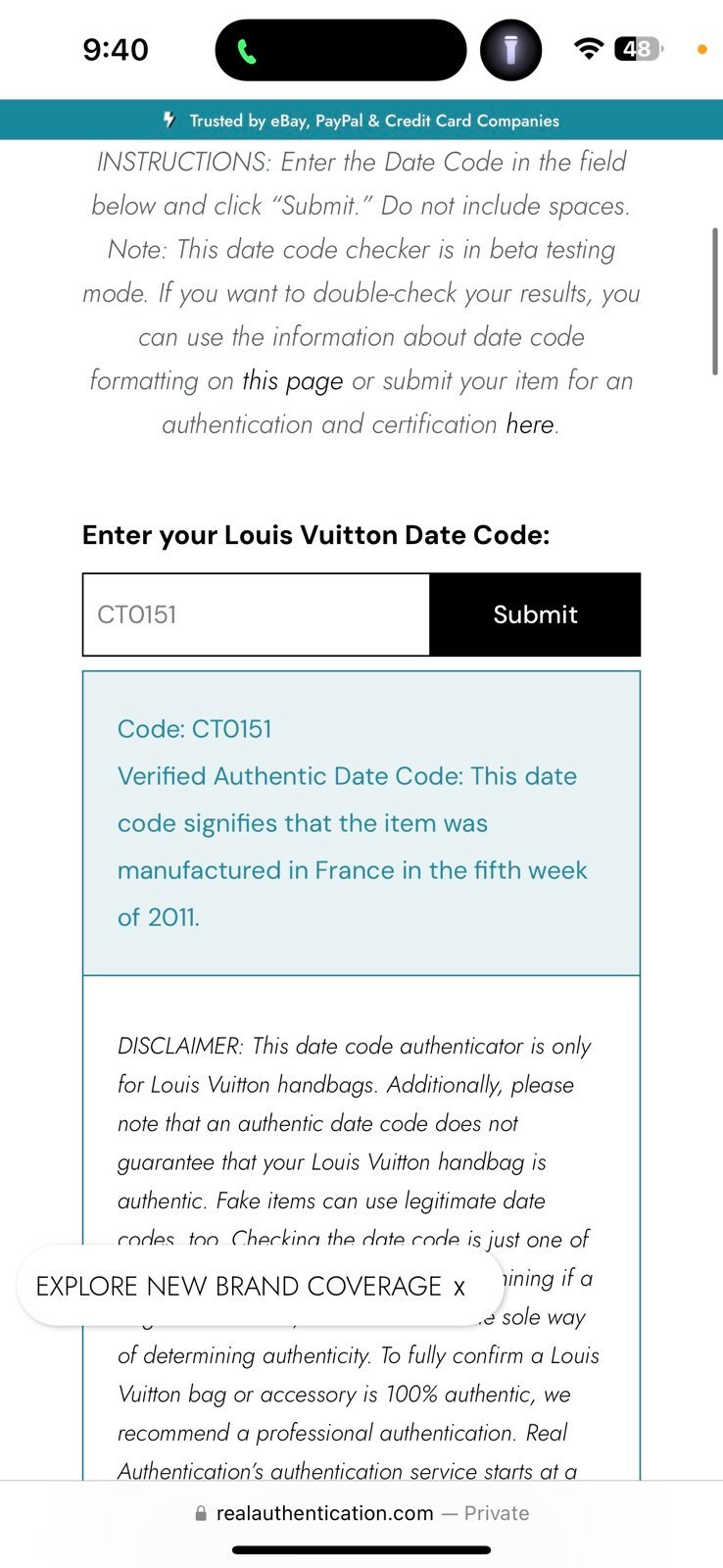Open the "this page" link

(293, 380)
